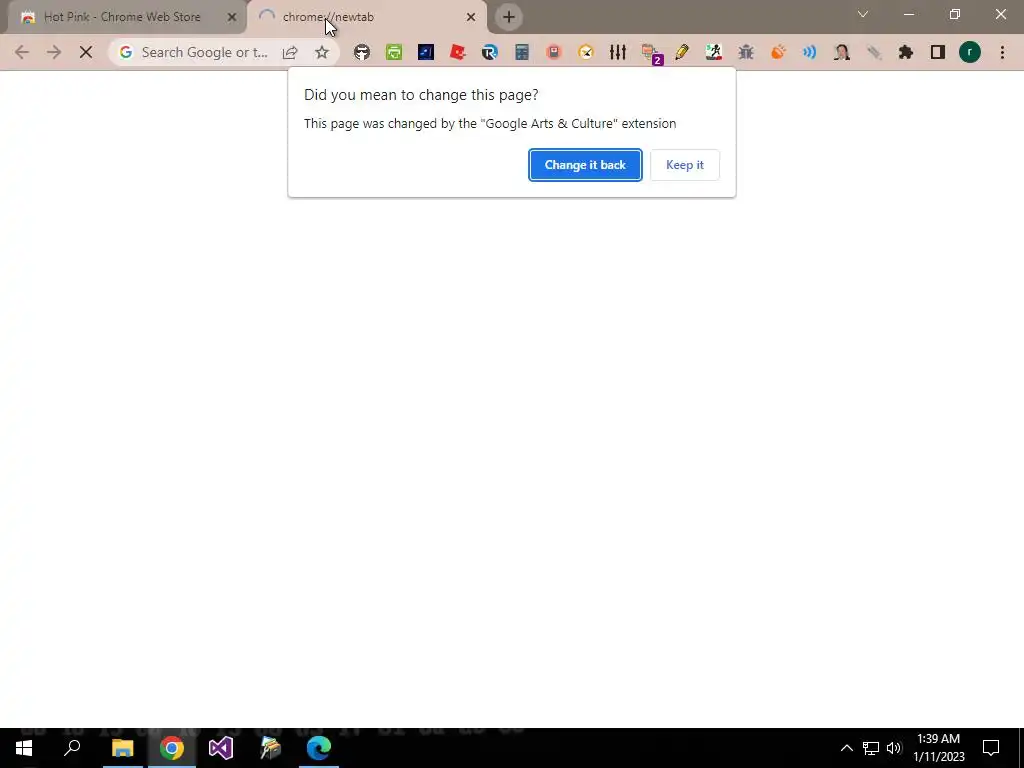Open the green r profile avatar

click(970, 52)
